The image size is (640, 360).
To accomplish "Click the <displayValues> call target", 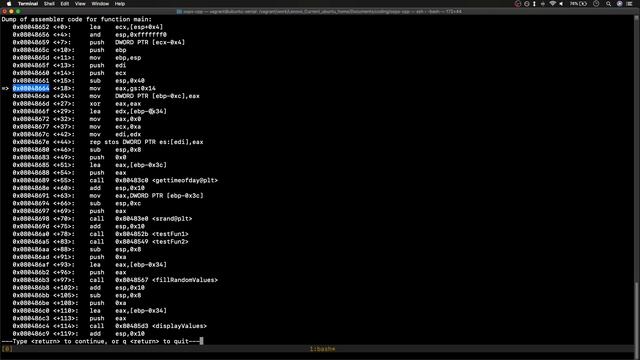I will pyautogui.click(x=179, y=326).
